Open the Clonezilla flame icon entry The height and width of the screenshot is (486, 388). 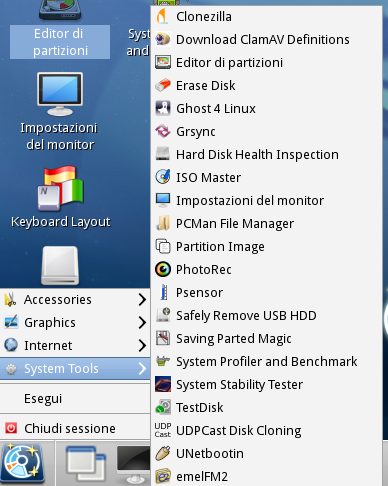pos(162,16)
